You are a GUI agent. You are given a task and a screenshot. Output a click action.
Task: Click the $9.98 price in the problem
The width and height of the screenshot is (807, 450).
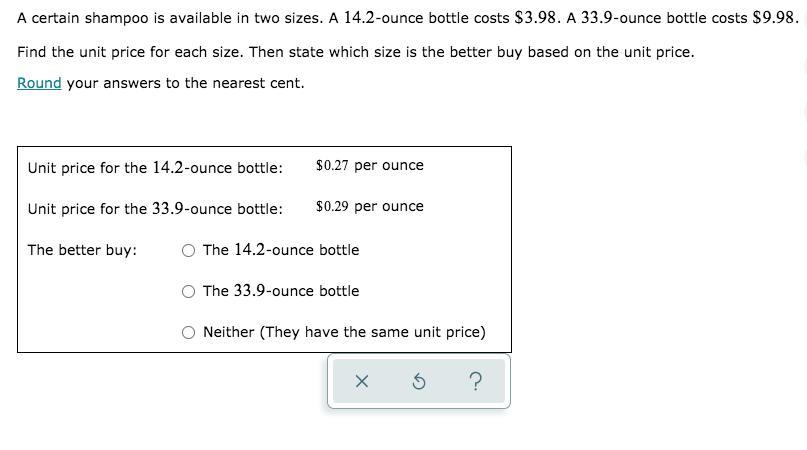(x=775, y=18)
